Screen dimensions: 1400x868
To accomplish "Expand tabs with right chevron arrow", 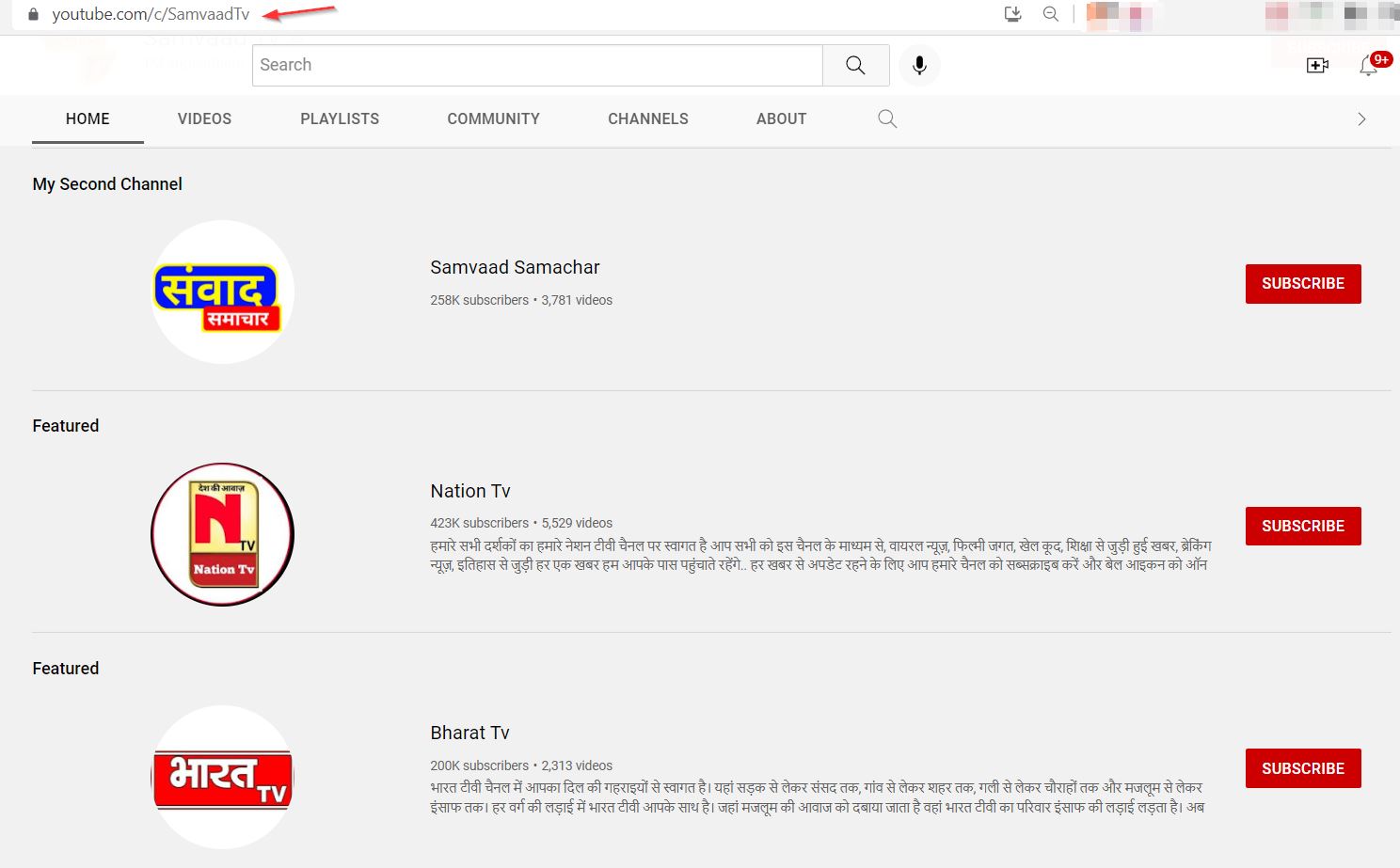I will coord(1361,118).
